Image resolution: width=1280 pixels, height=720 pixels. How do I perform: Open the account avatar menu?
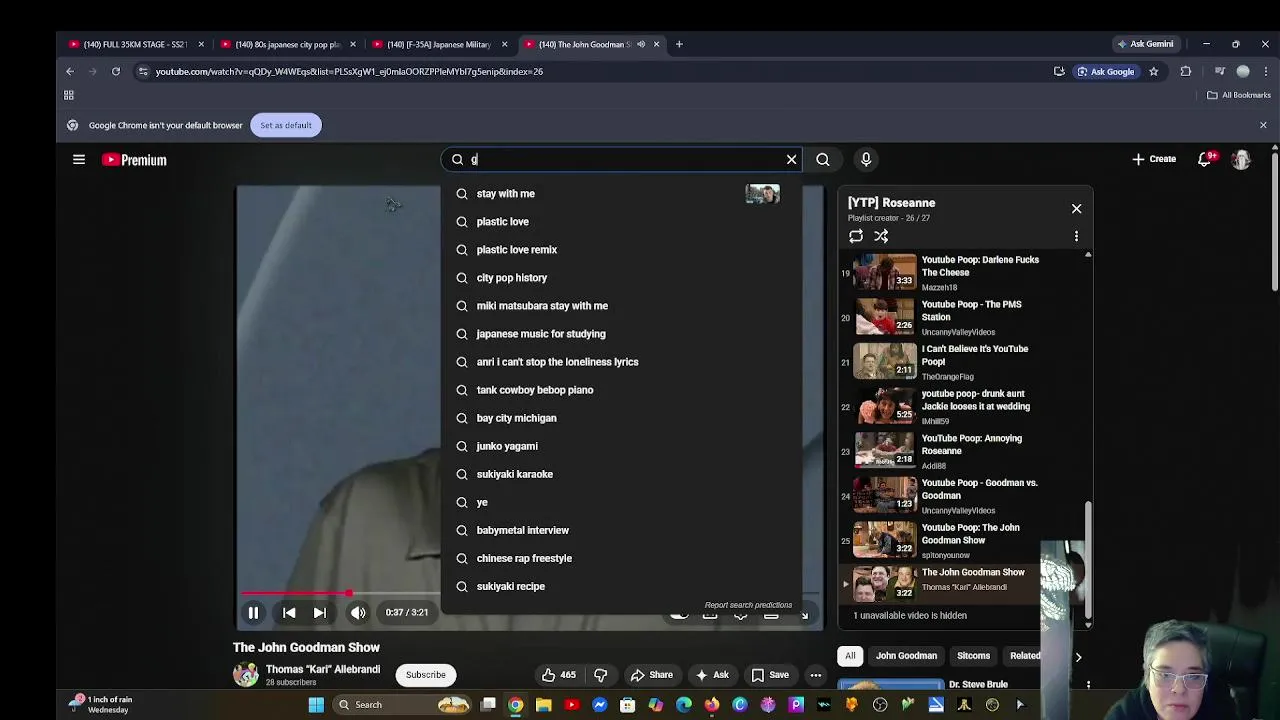(1241, 159)
